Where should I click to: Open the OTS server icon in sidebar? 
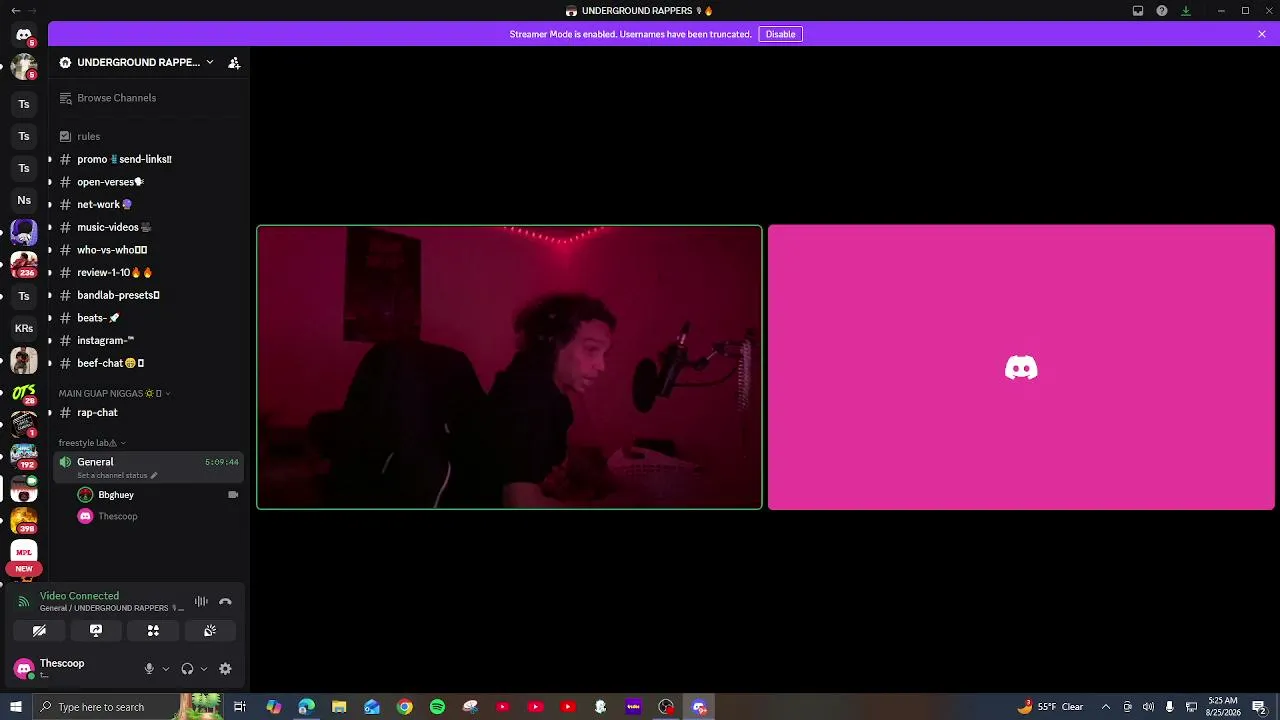(x=24, y=392)
